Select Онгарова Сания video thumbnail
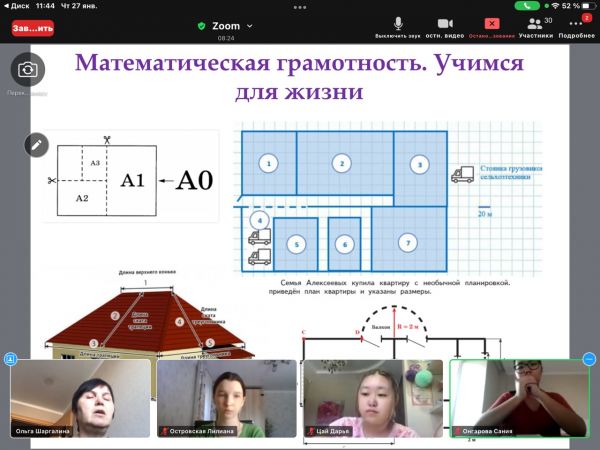 [519, 398]
